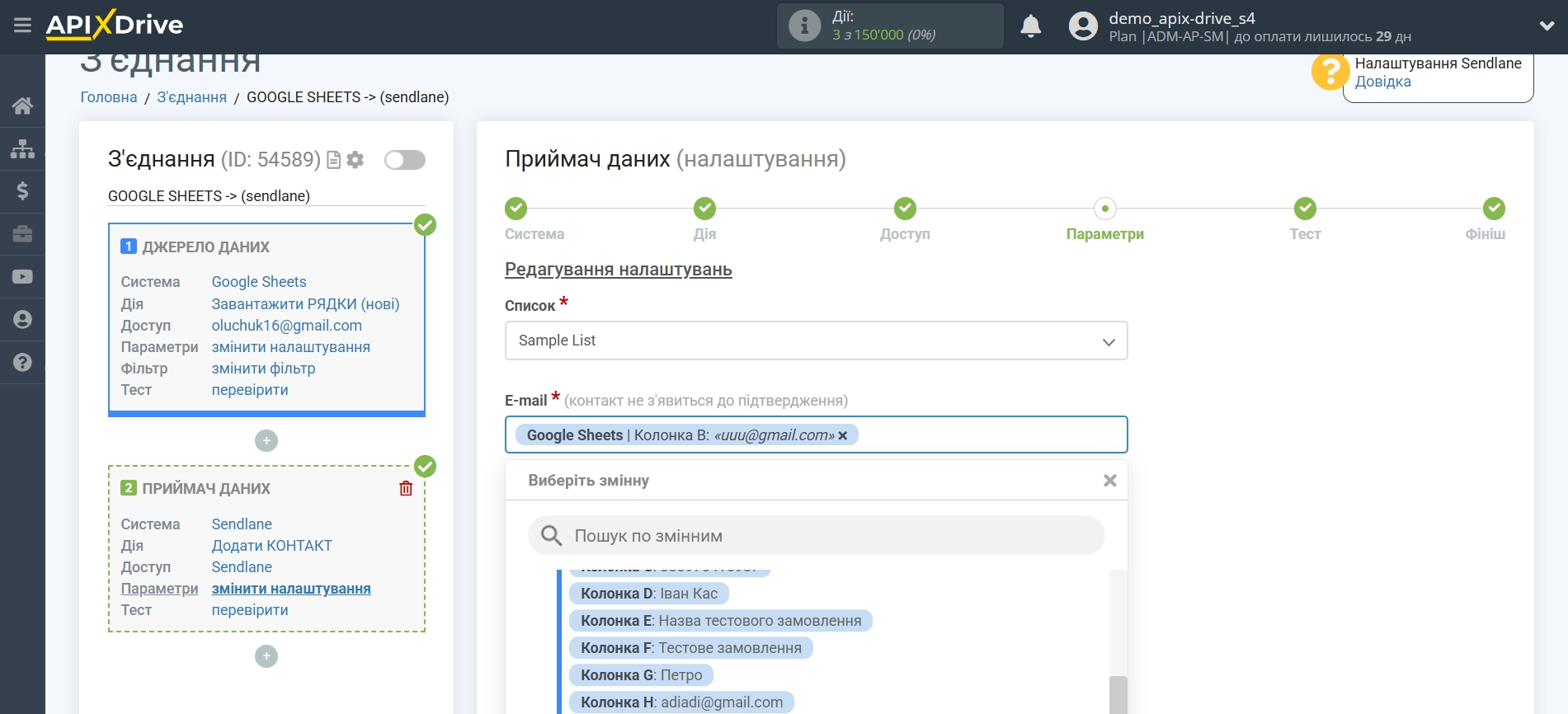This screenshot has height=714, width=1568.
Task: Click source змінити налаштування link
Action: [291, 347]
